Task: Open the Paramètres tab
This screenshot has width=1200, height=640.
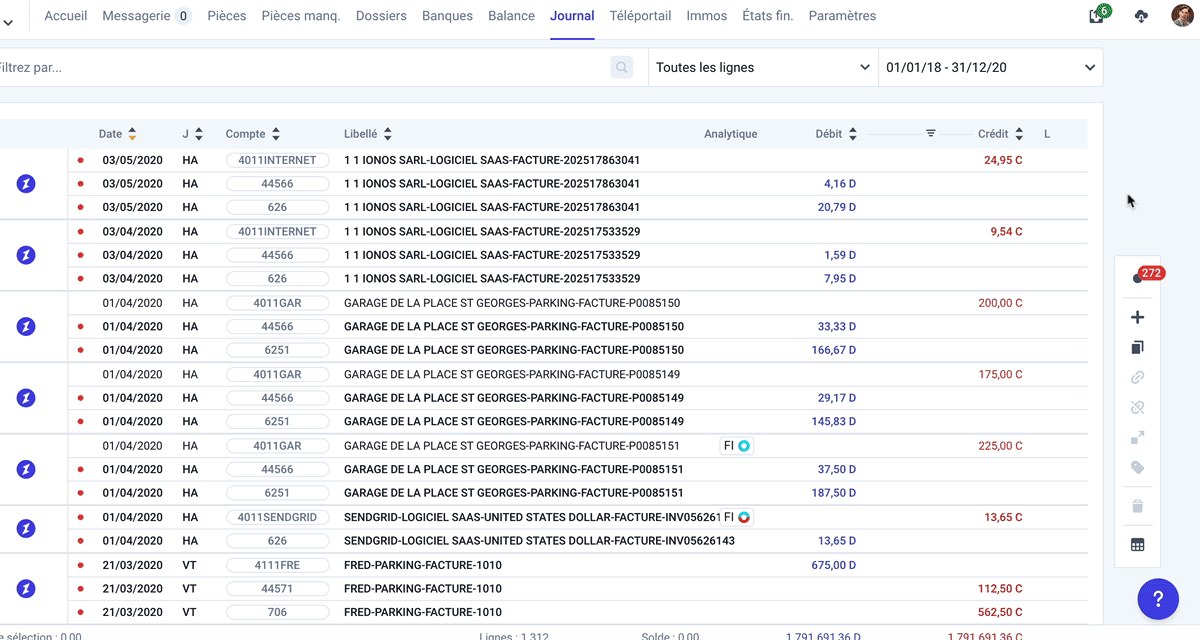Action: tap(842, 16)
